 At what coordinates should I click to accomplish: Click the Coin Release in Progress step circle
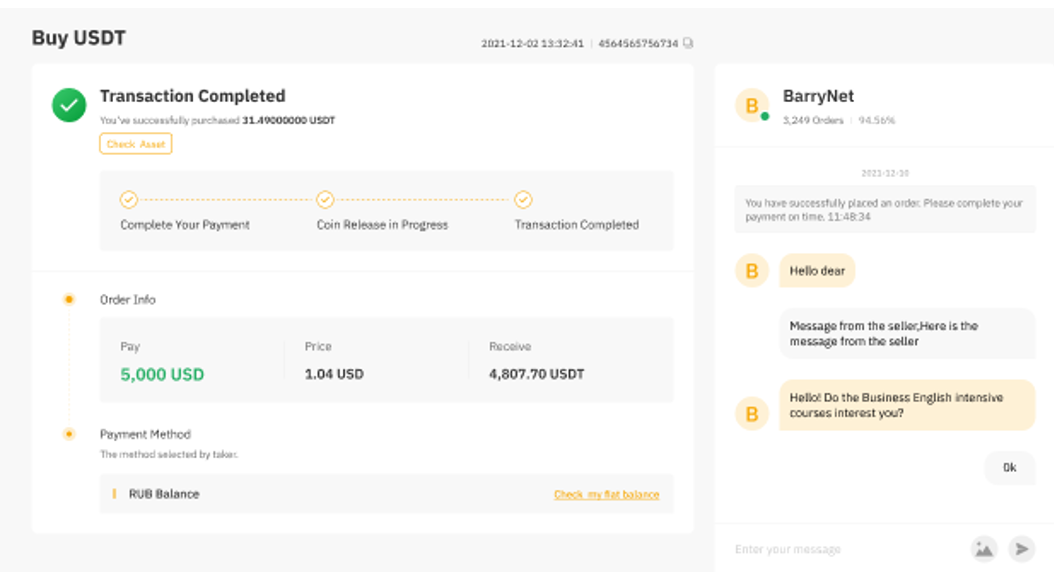pyautogui.click(x=325, y=200)
